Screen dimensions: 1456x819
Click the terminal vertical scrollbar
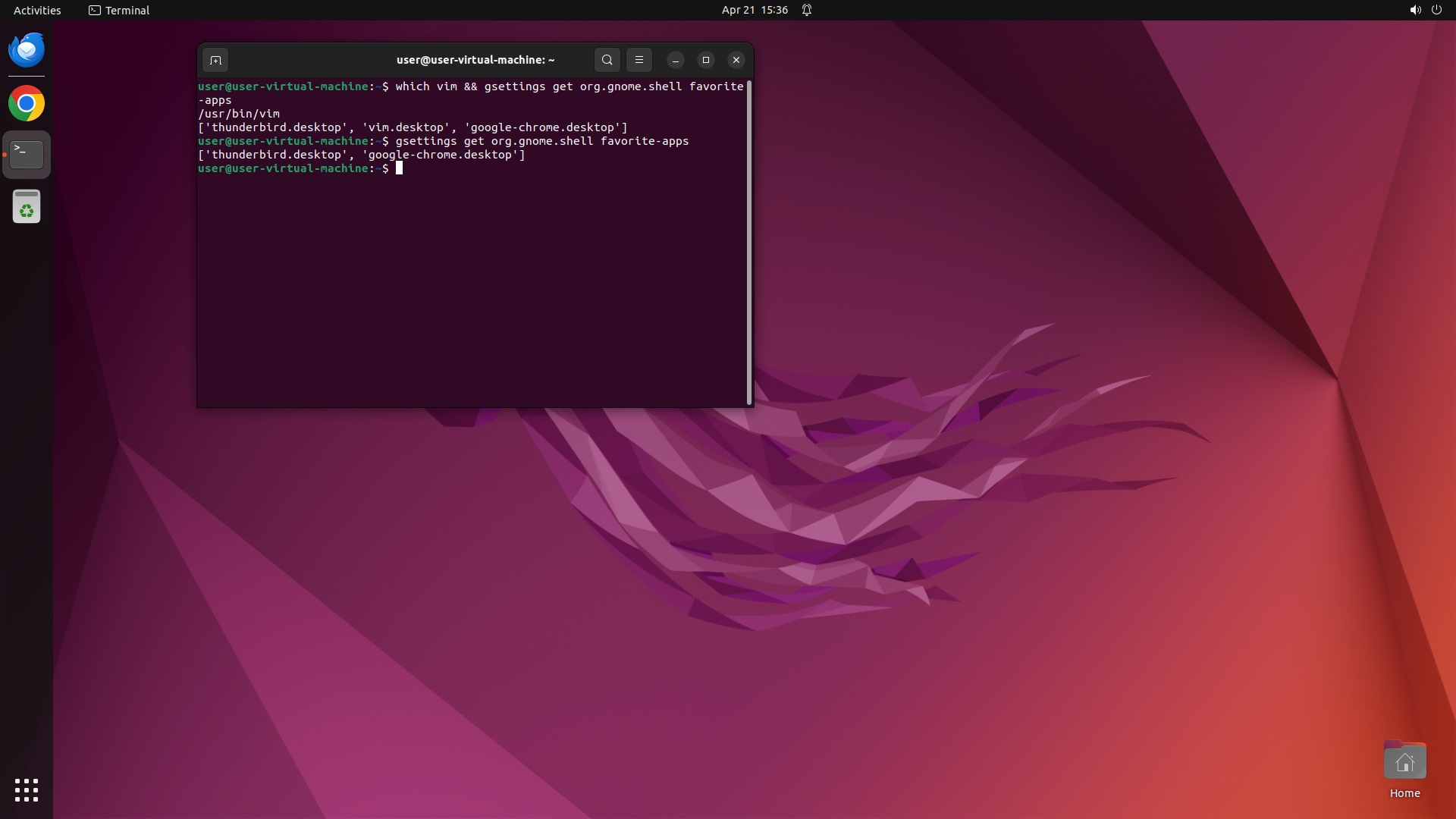point(749,243)
